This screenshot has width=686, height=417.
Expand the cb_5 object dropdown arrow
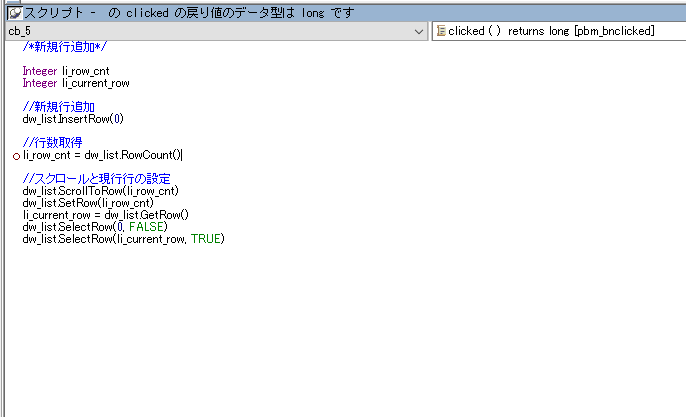click(x=420, y=32)
